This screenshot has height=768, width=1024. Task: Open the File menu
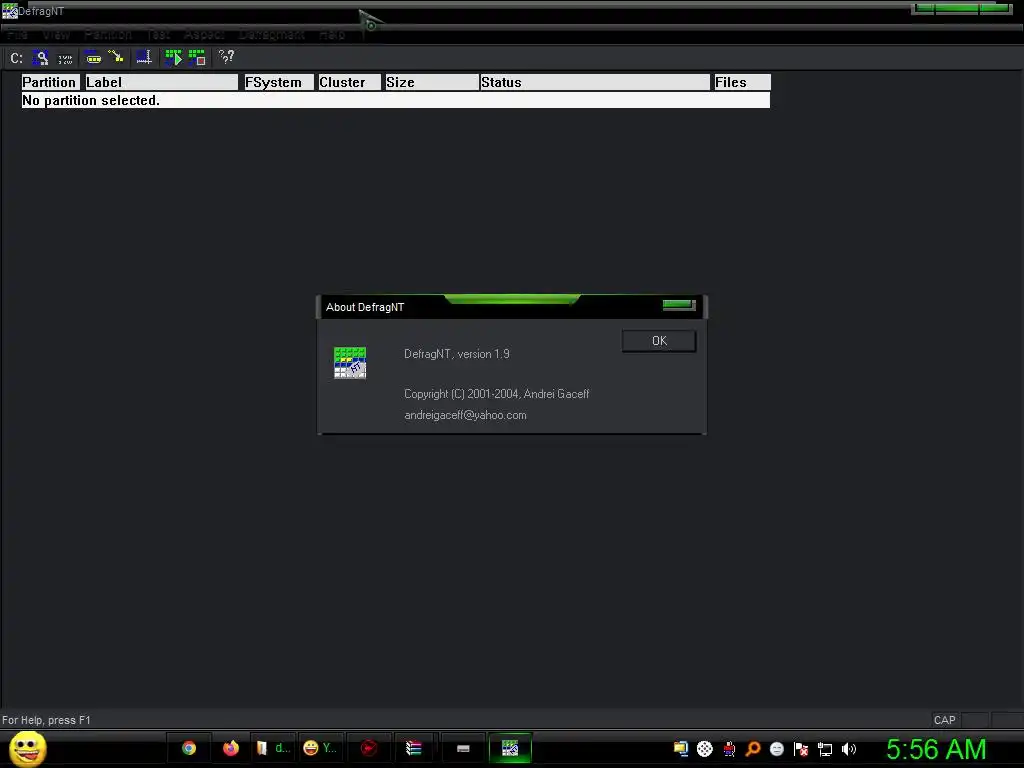pos(18,34)
